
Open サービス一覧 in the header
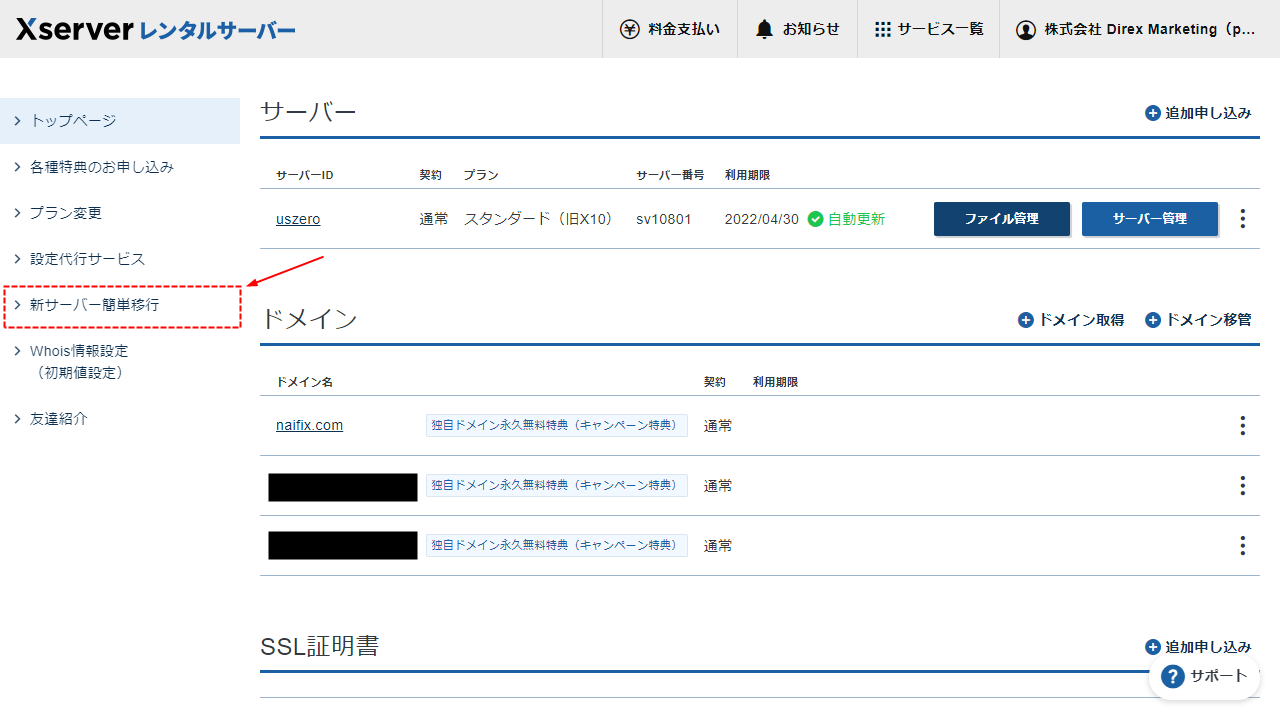928,29
